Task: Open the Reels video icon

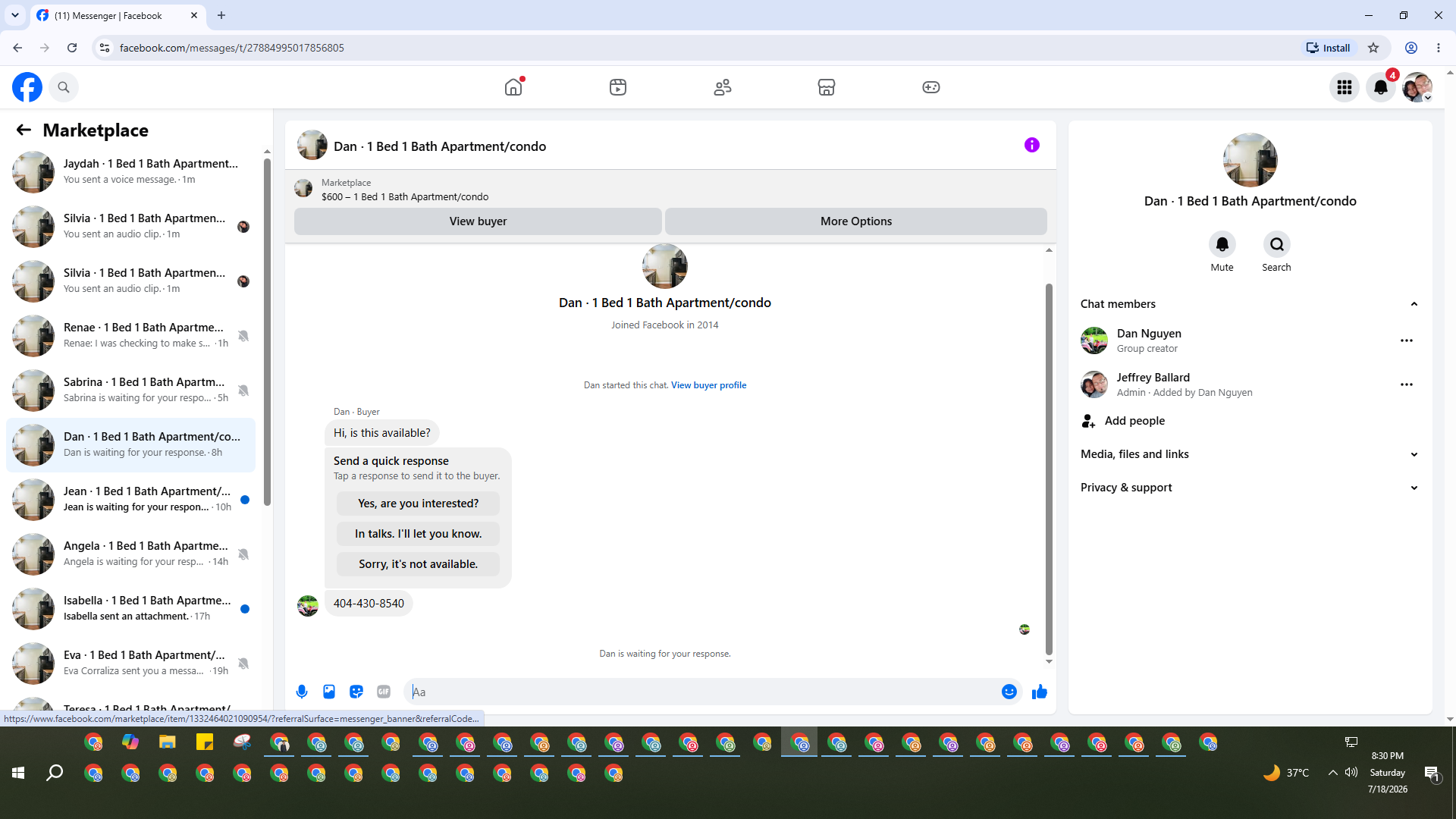Action: (x=618, y=87)
